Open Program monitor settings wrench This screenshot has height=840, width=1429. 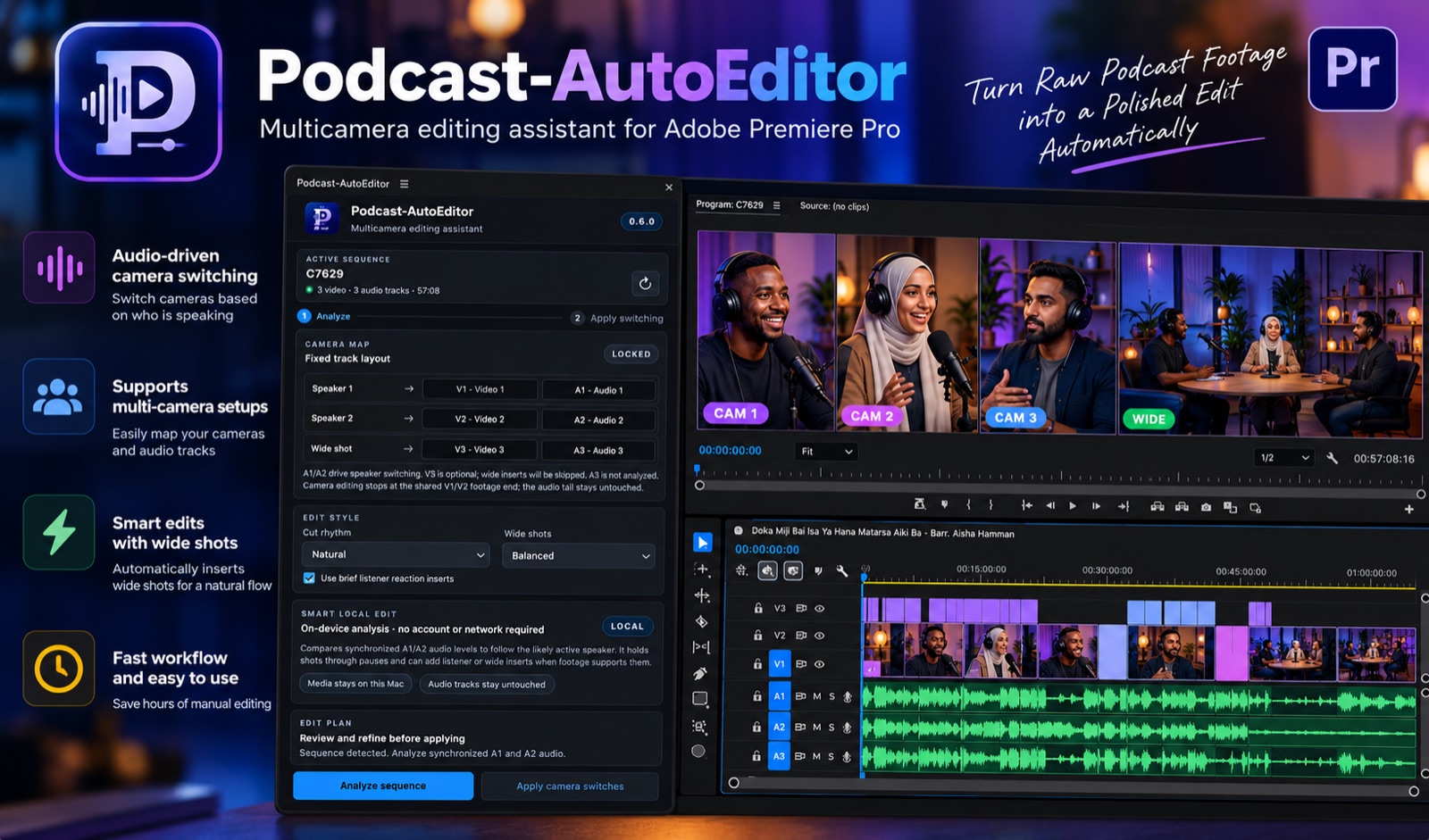1332,458
